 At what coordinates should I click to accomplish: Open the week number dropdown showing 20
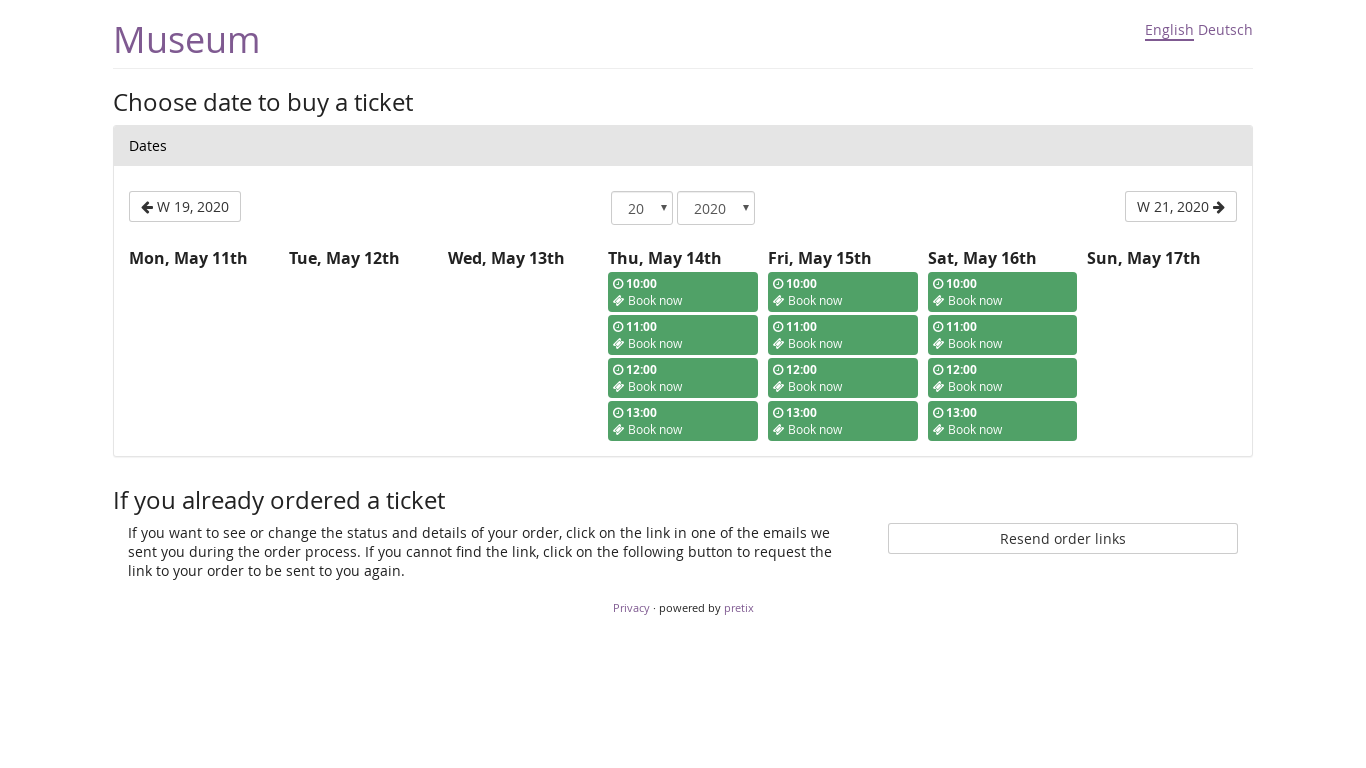coord(642,208)
